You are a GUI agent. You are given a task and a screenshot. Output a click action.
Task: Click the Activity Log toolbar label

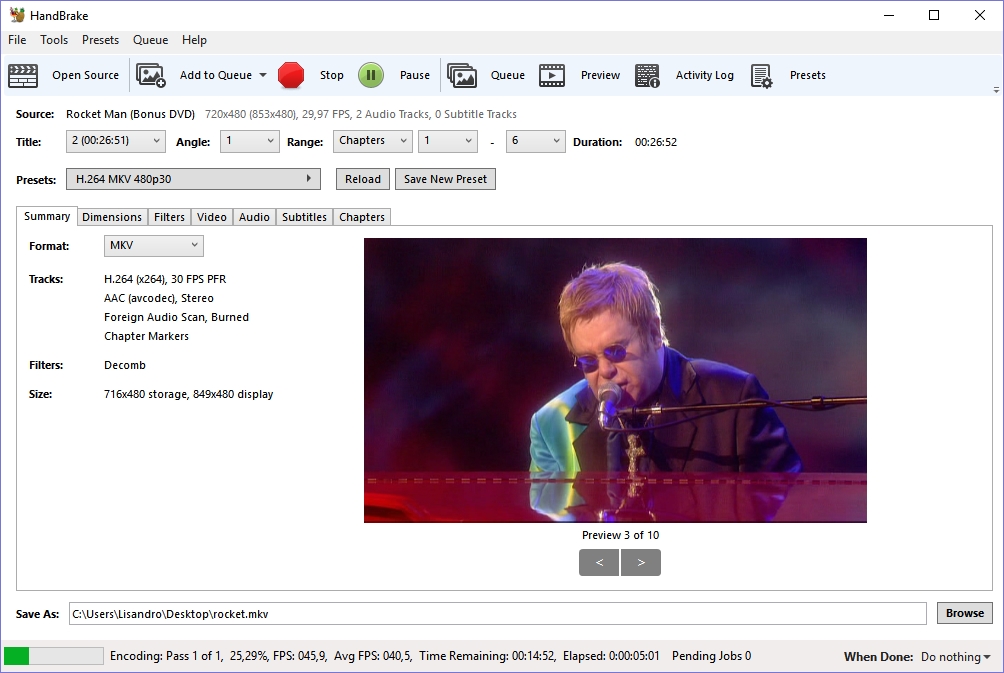(x=704, y=76)
